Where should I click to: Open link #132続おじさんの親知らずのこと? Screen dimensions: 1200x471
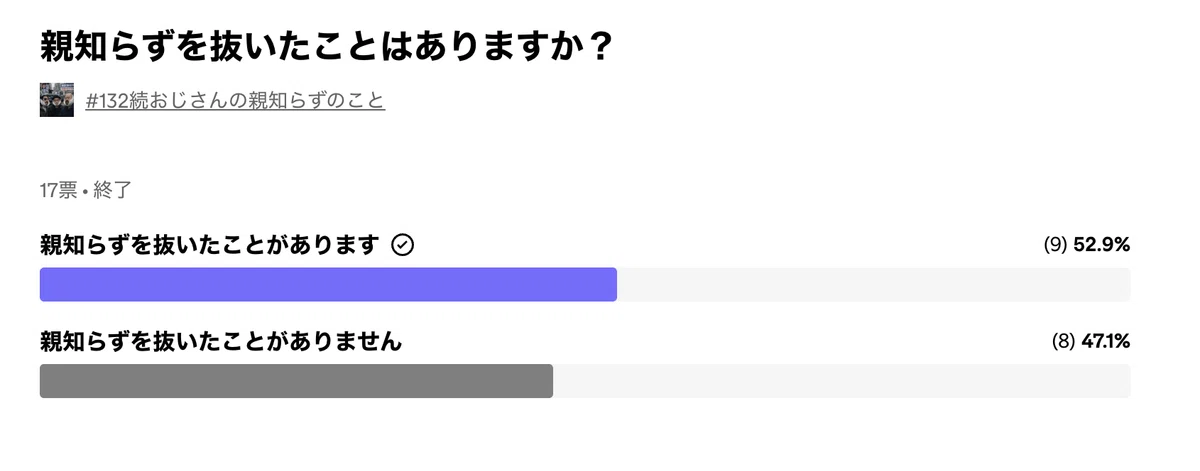click(x=235, y=101)
